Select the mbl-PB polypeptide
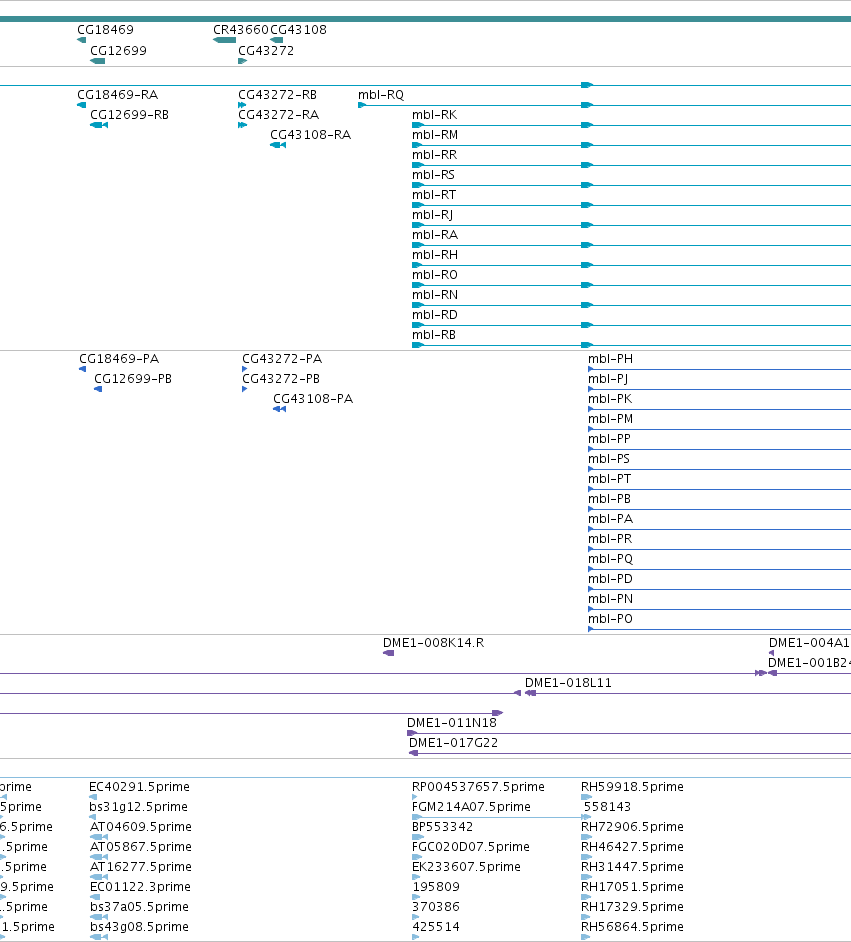851x942 pixels. [610, 499]
